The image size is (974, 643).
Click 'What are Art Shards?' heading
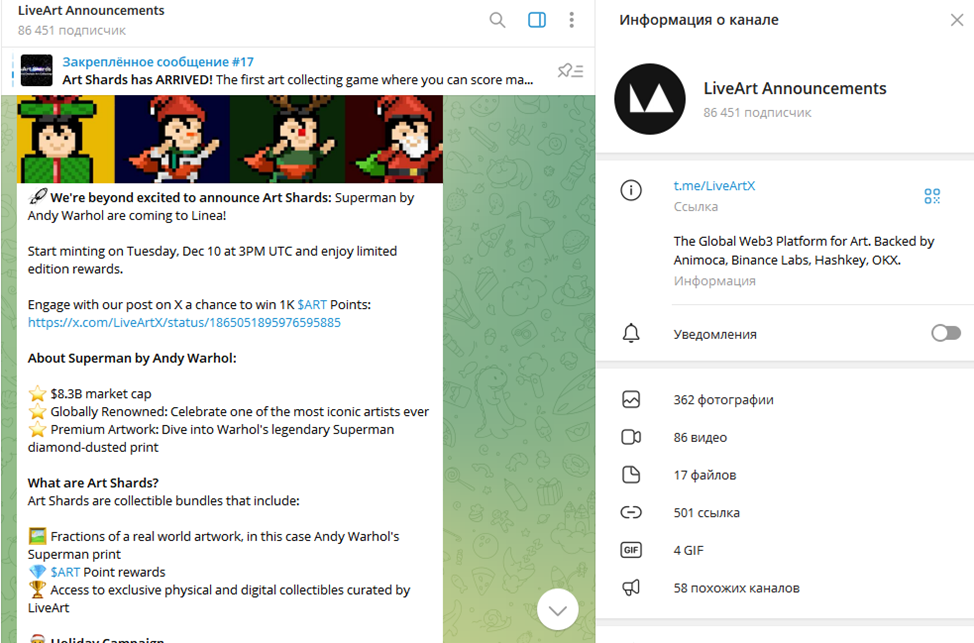93,483
